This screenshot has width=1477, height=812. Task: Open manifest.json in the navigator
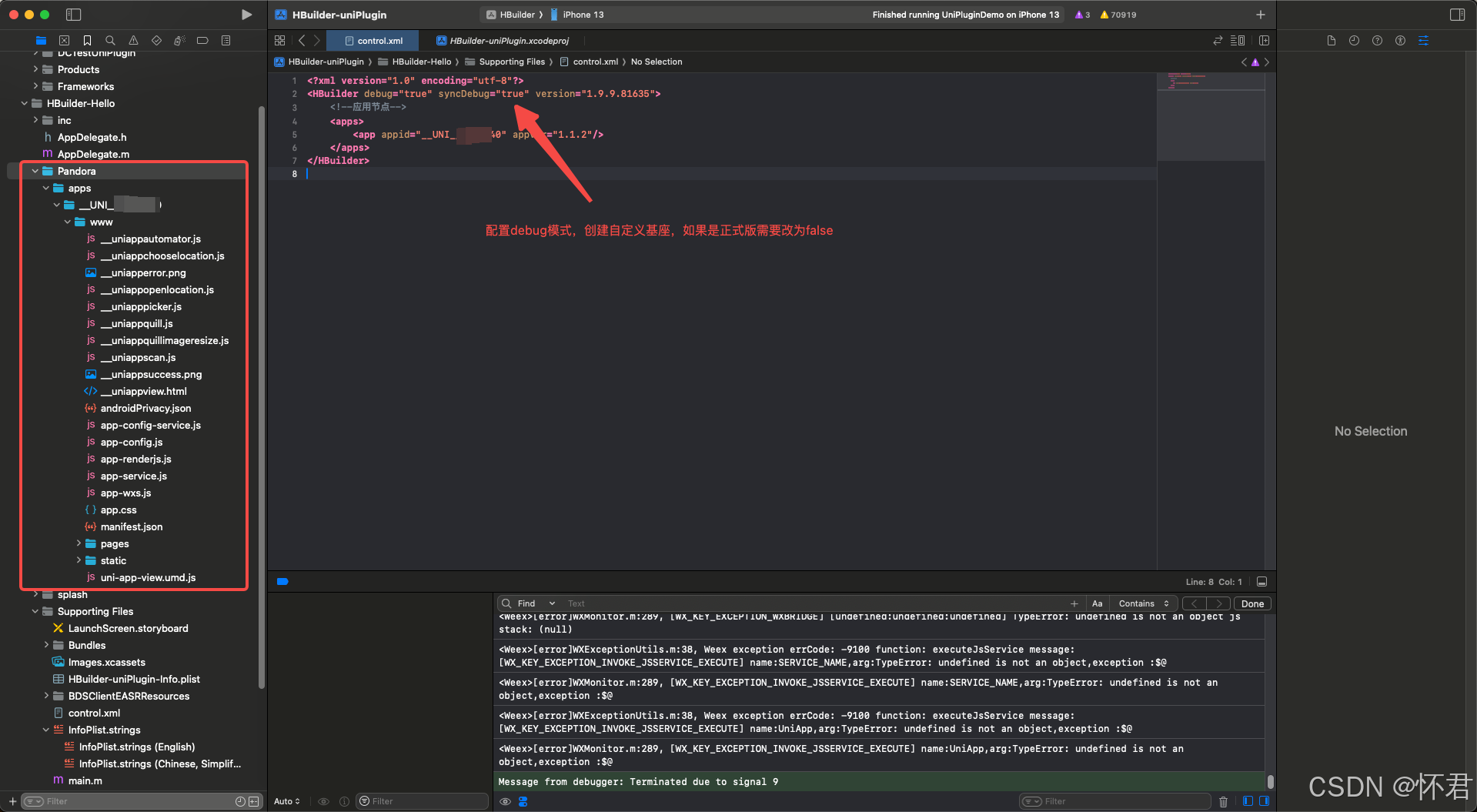(132, 526)
